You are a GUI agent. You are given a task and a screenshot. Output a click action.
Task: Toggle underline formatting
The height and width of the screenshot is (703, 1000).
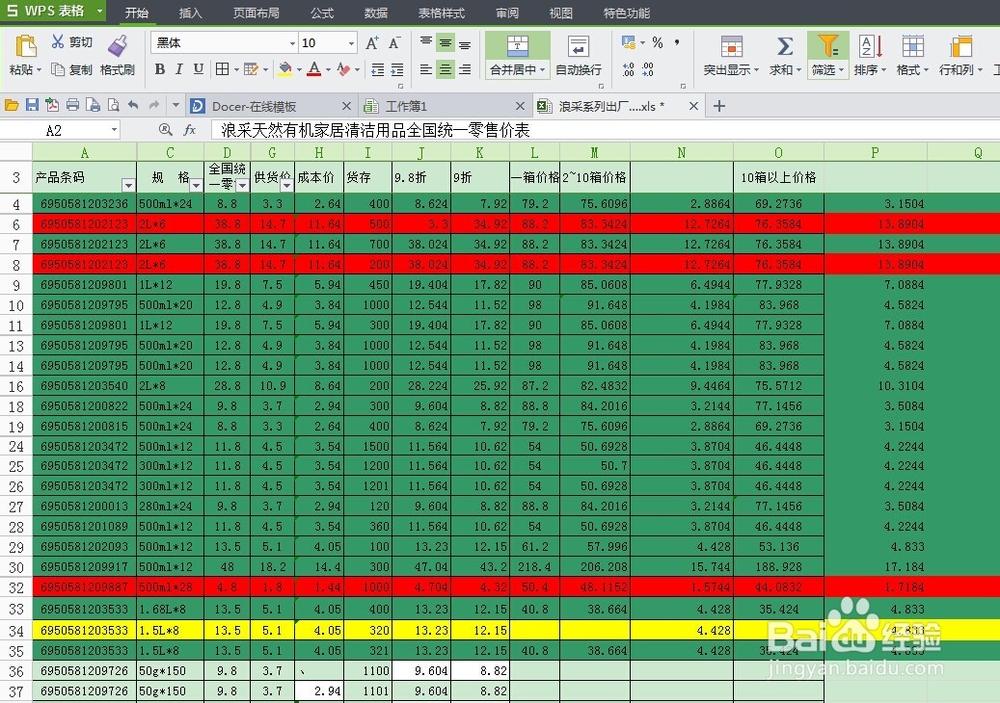point(198,69)
